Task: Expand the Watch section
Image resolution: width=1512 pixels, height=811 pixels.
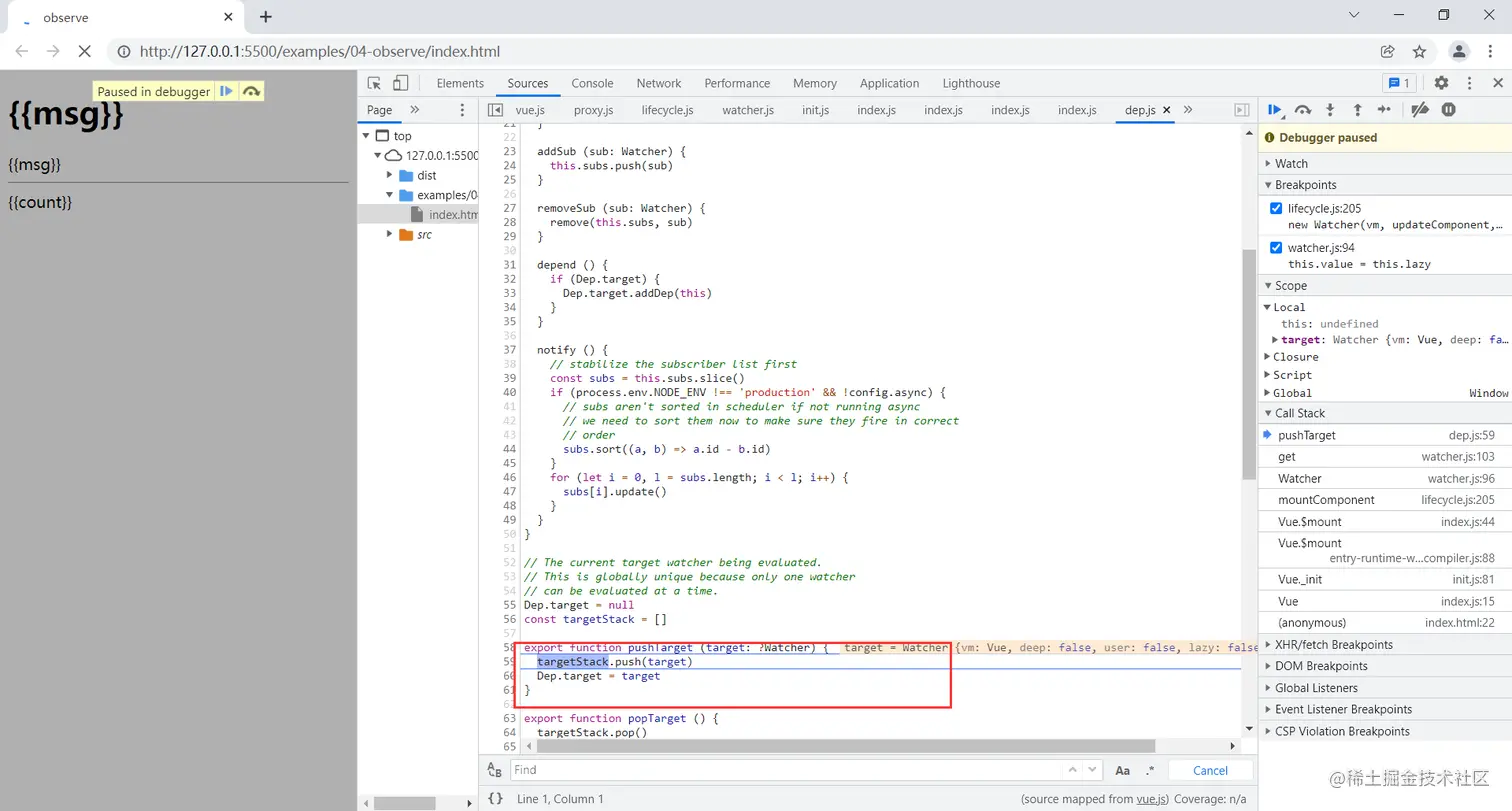Action: 1290,163
